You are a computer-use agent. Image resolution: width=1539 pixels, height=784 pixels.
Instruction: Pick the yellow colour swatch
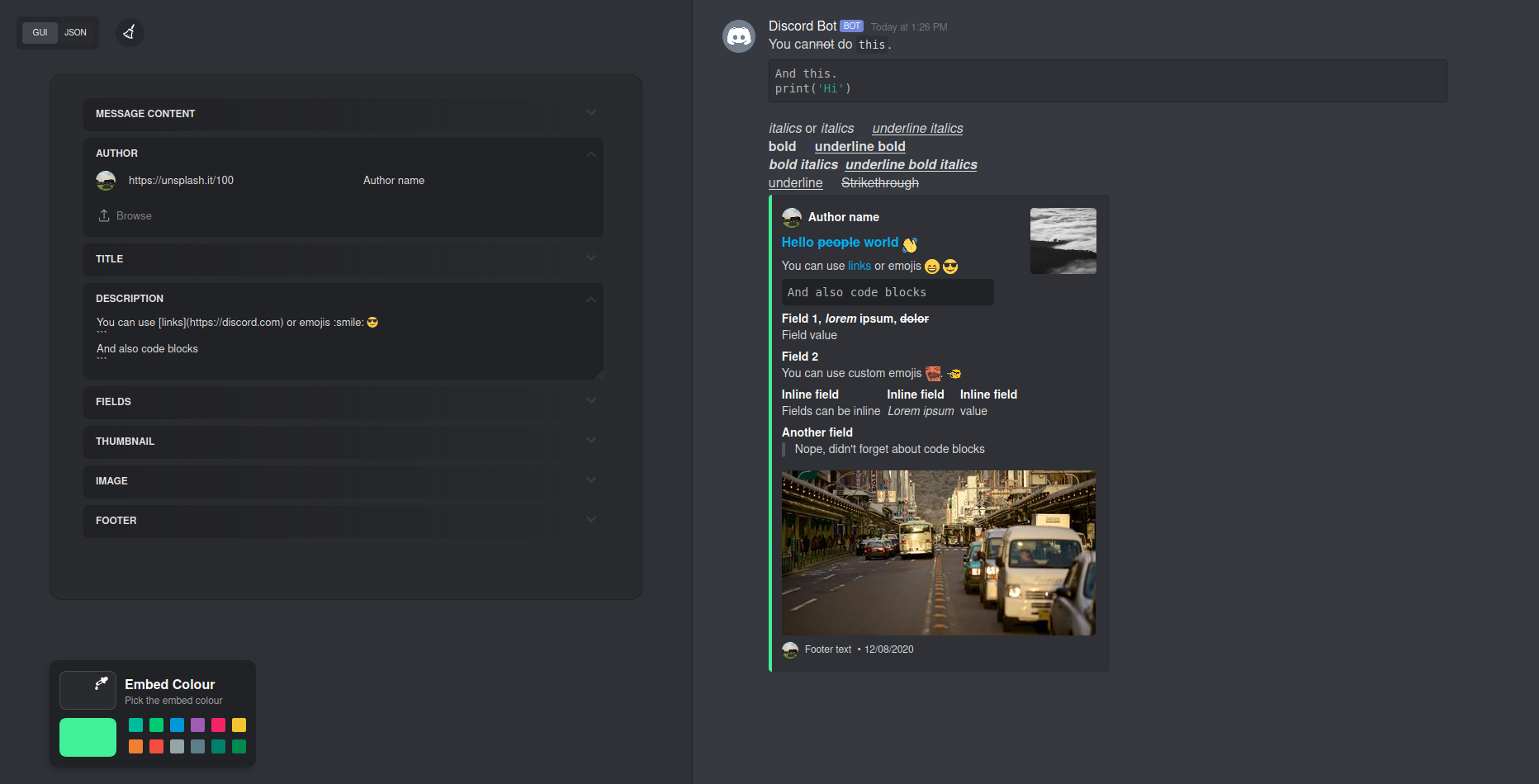tap(239, 725)
